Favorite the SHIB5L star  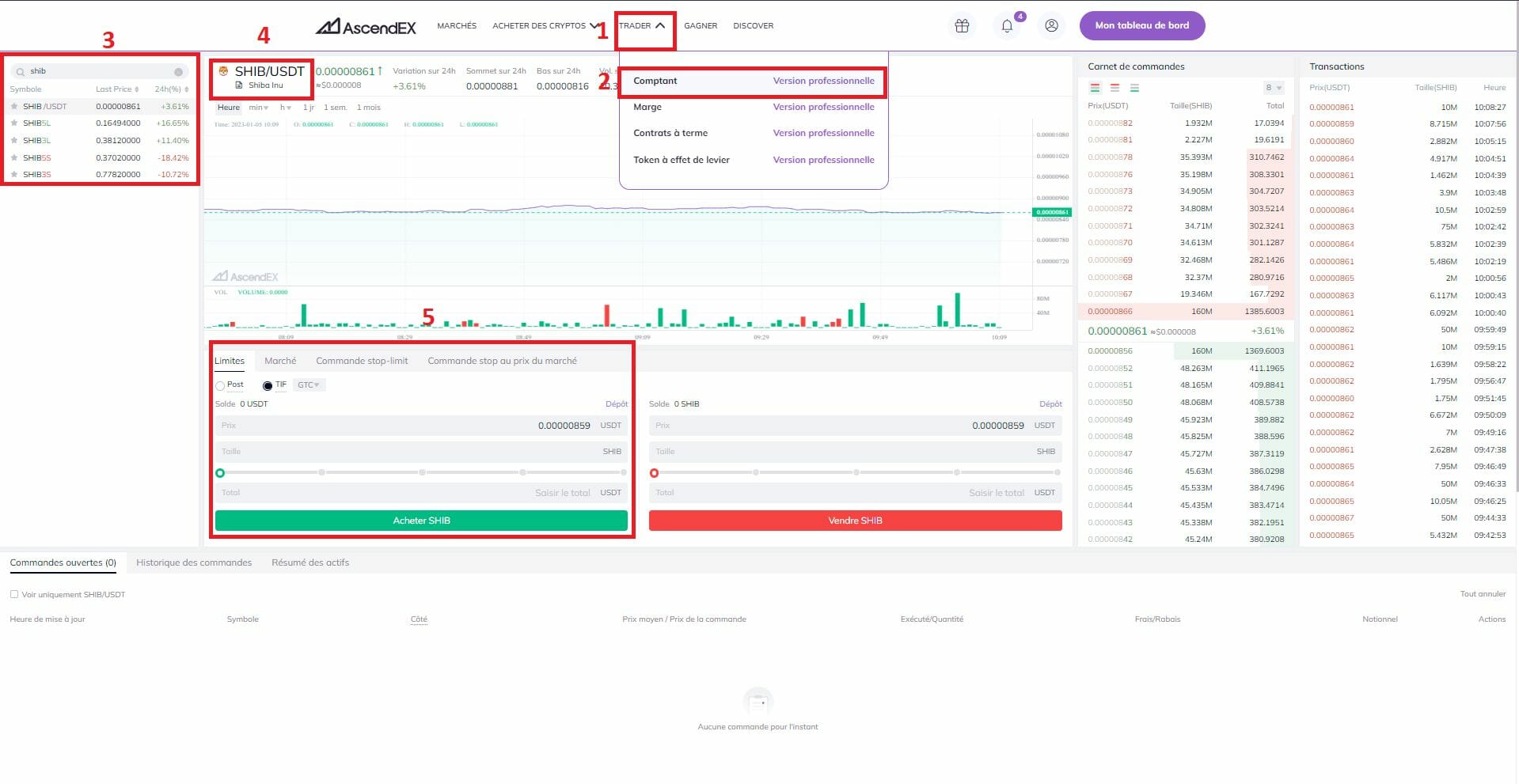(14, 123)
